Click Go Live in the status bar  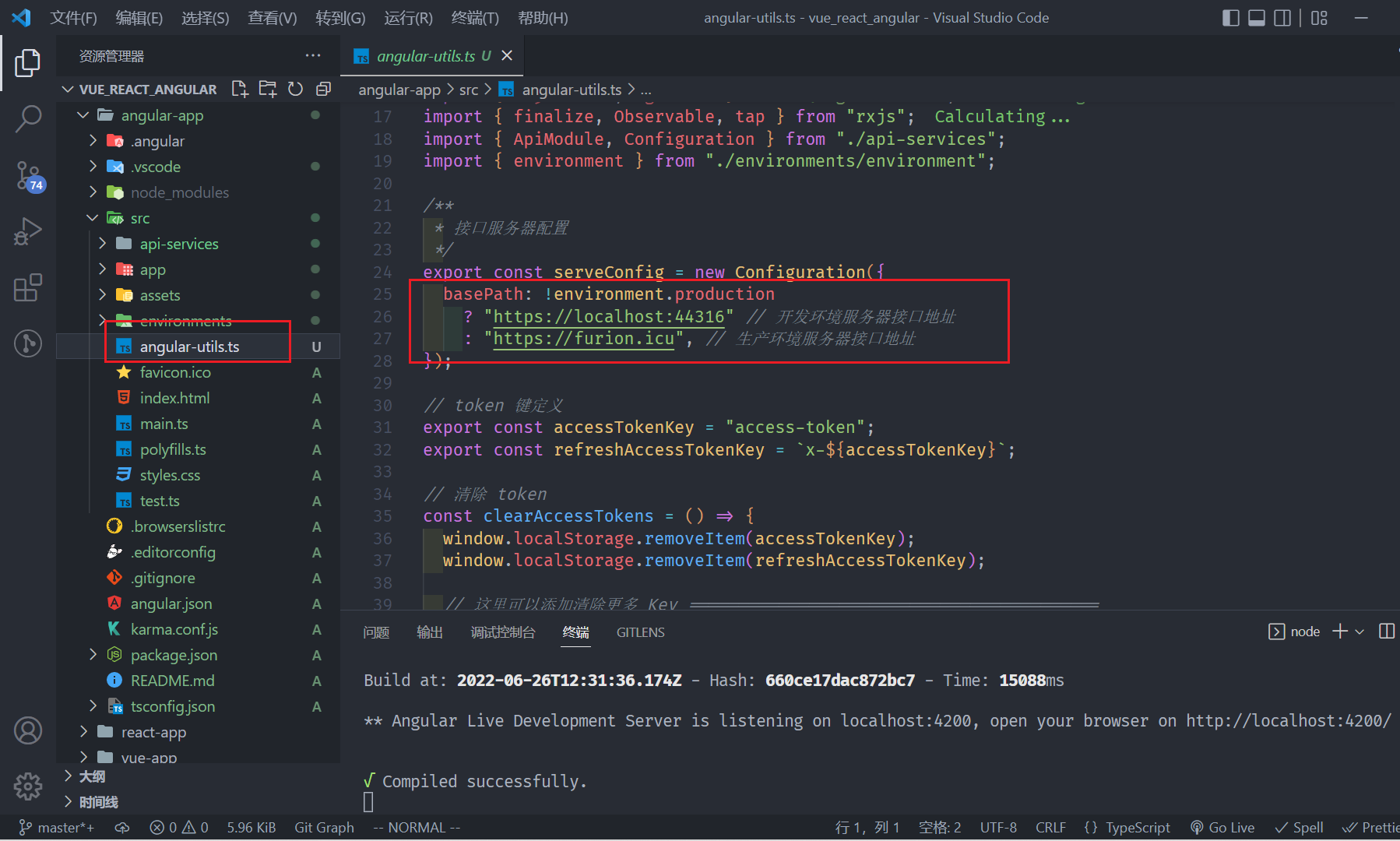coord(1222,827)
